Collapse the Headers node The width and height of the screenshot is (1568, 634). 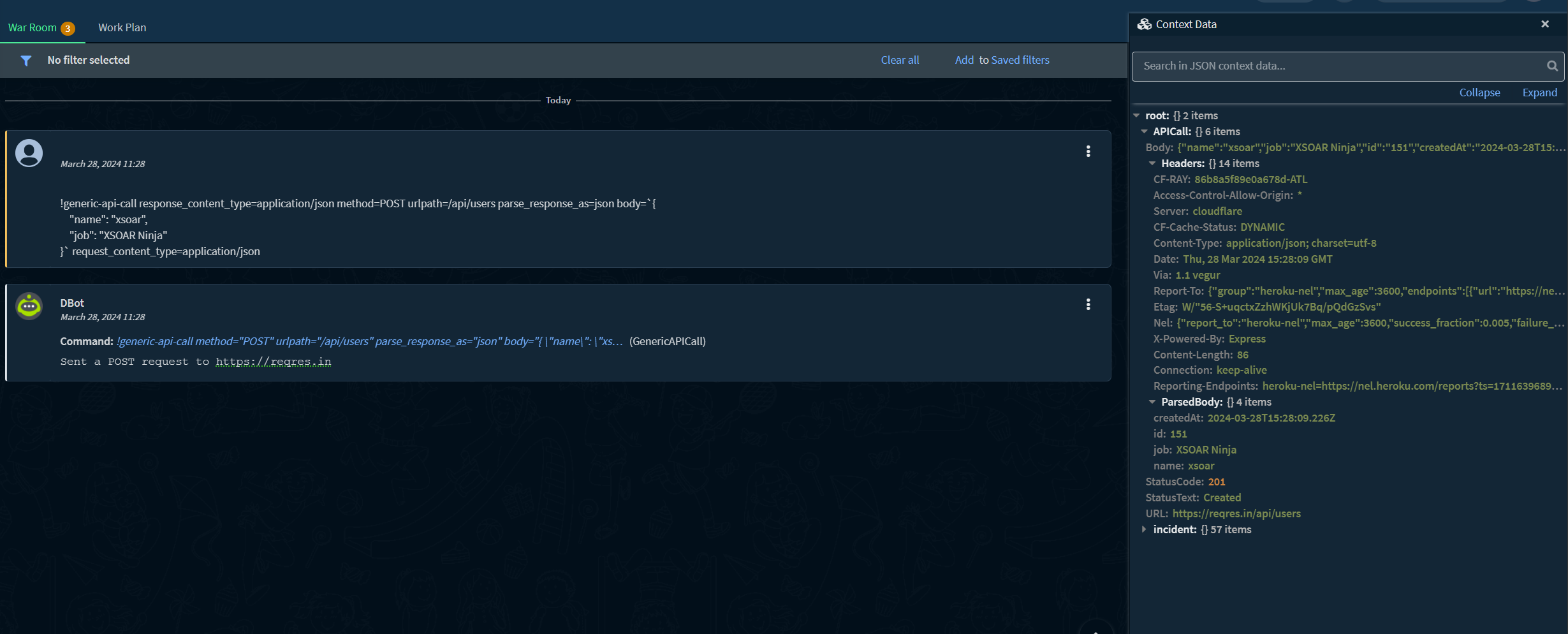(x=1152, y=163)
